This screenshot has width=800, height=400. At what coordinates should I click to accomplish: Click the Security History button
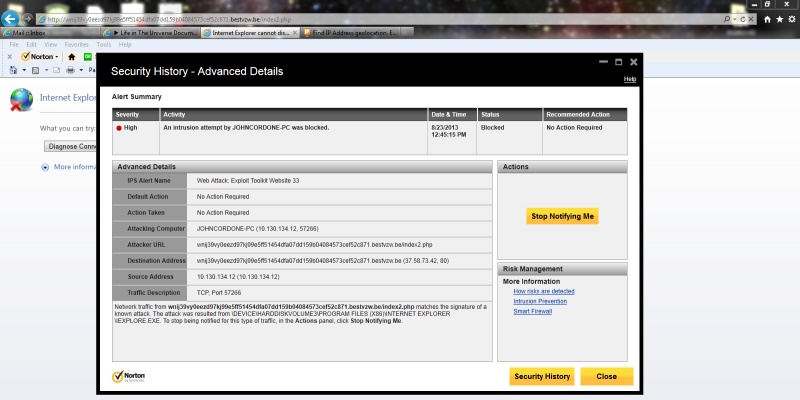(542, 377)
